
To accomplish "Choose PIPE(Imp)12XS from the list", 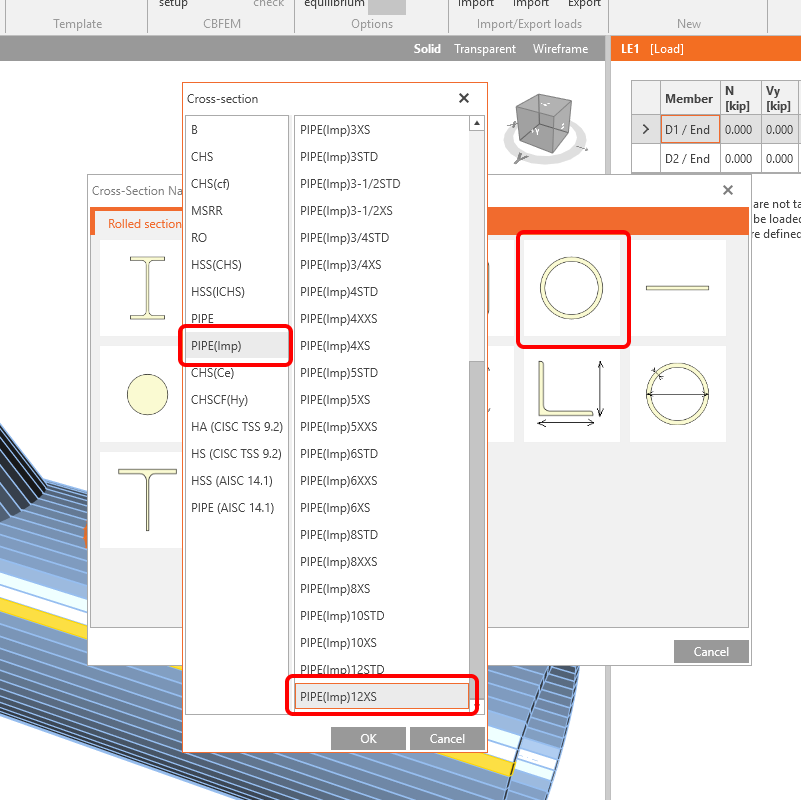I will pyautogui.click(x=380, y=696).
